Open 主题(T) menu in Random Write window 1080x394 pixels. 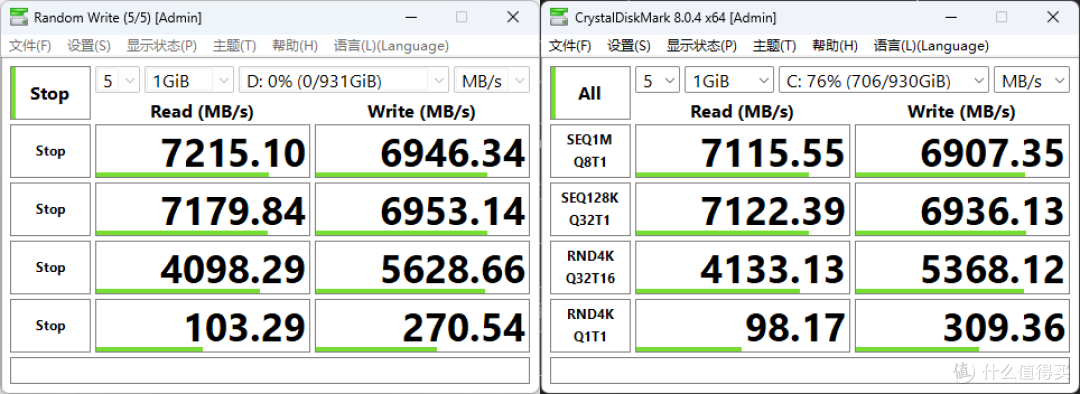tap(234, 45)
